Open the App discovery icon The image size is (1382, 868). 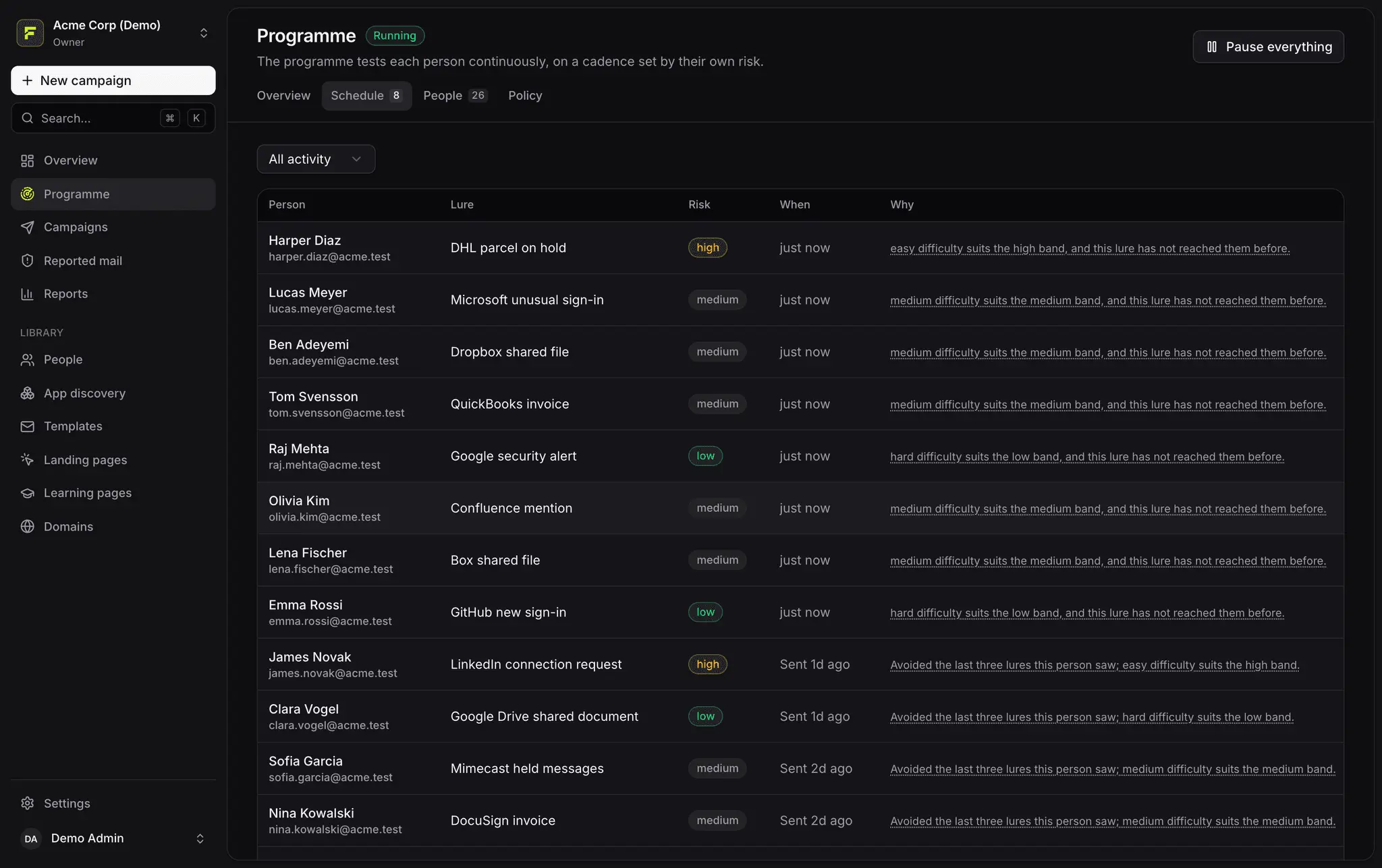[x=28, y=393]
